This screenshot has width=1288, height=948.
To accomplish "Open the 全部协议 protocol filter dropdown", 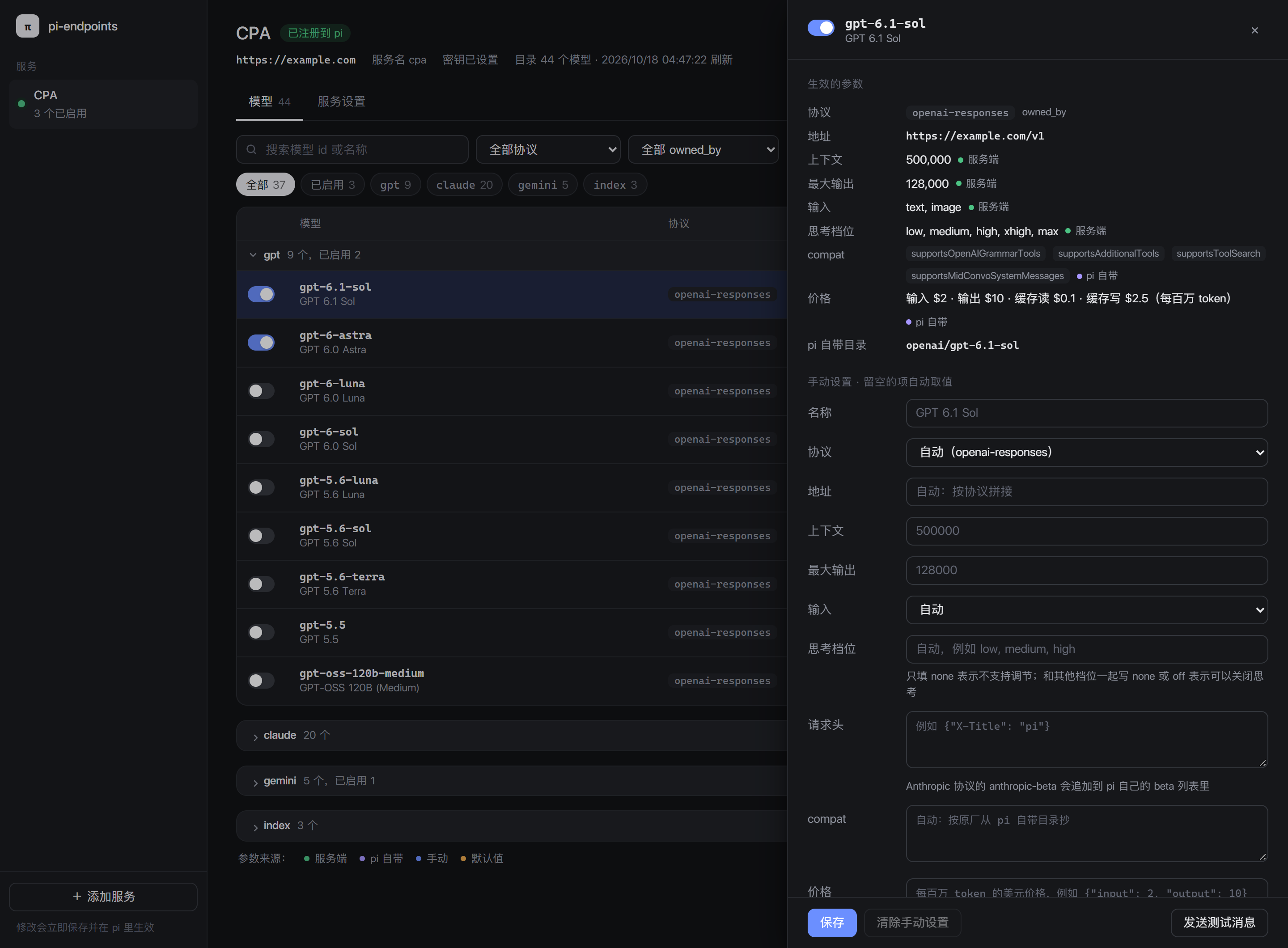I will tap(548, 150).
